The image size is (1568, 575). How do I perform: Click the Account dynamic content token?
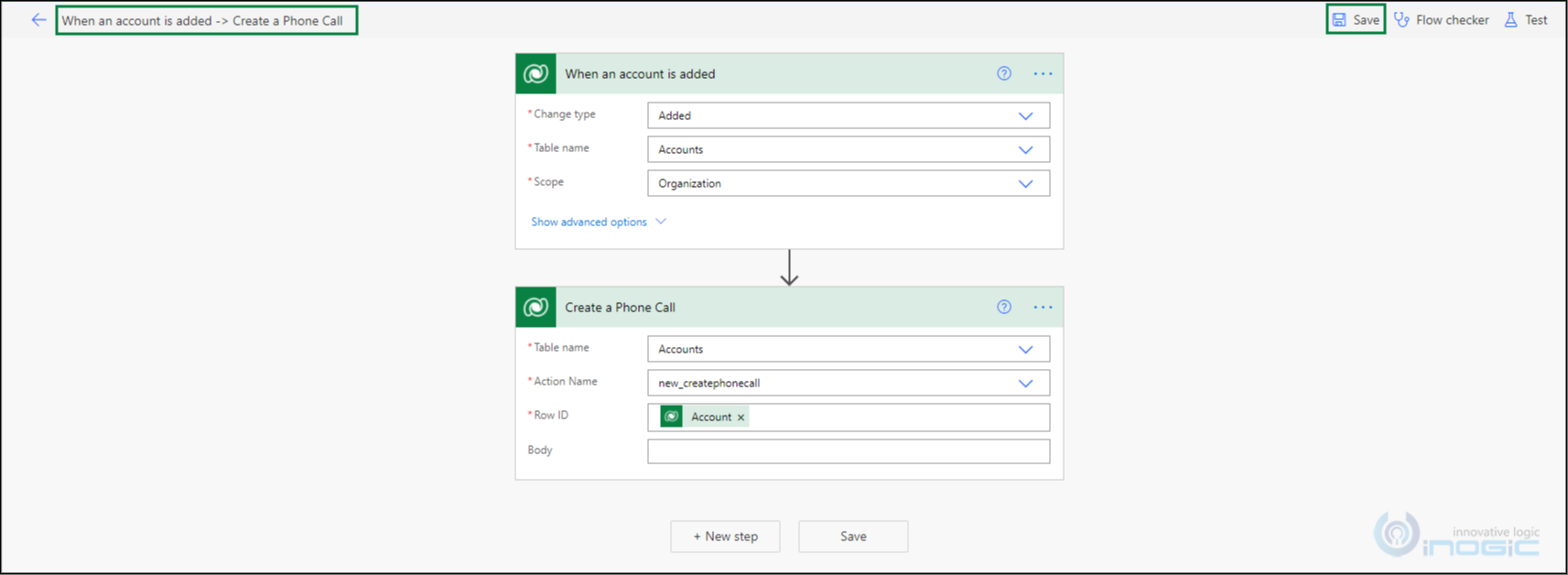point(703,417)
